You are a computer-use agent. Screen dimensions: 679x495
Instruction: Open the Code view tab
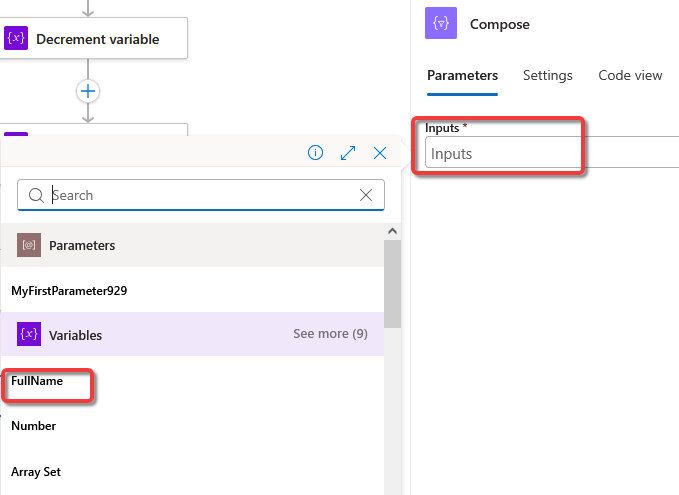630,75
